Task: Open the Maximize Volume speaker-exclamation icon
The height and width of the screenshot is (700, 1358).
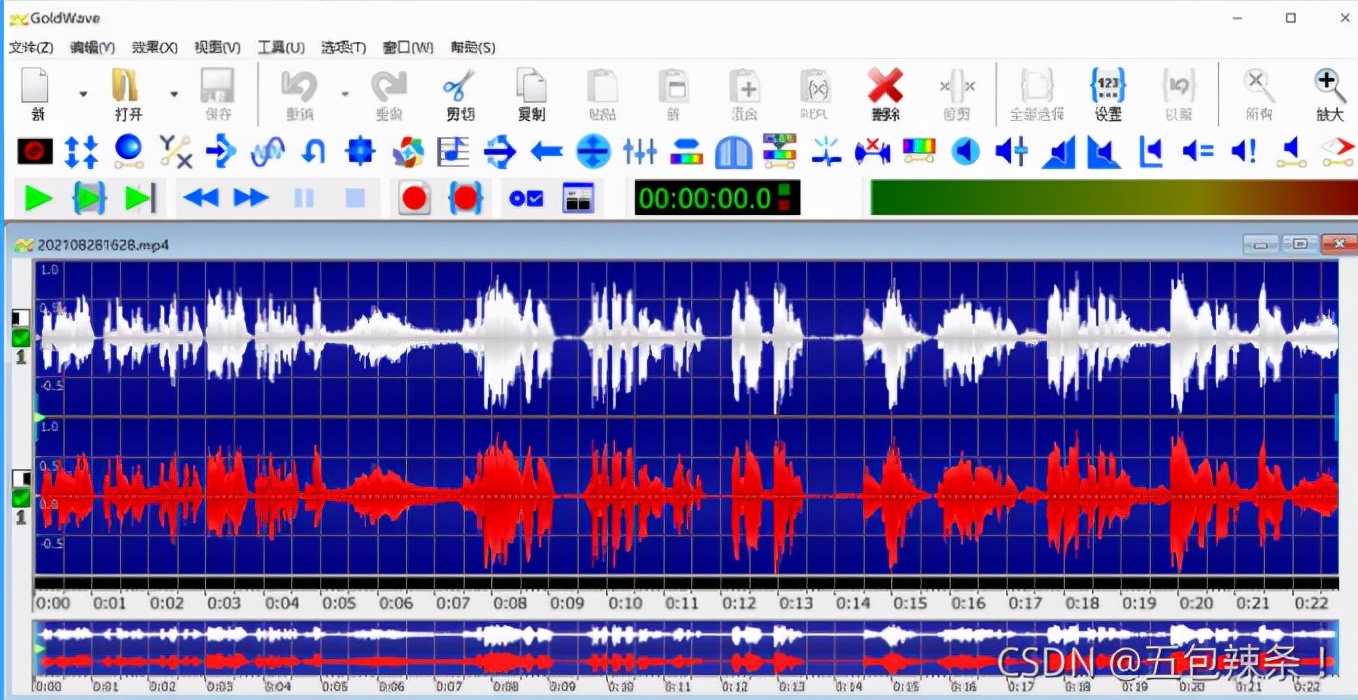Action: [1244, 152]
